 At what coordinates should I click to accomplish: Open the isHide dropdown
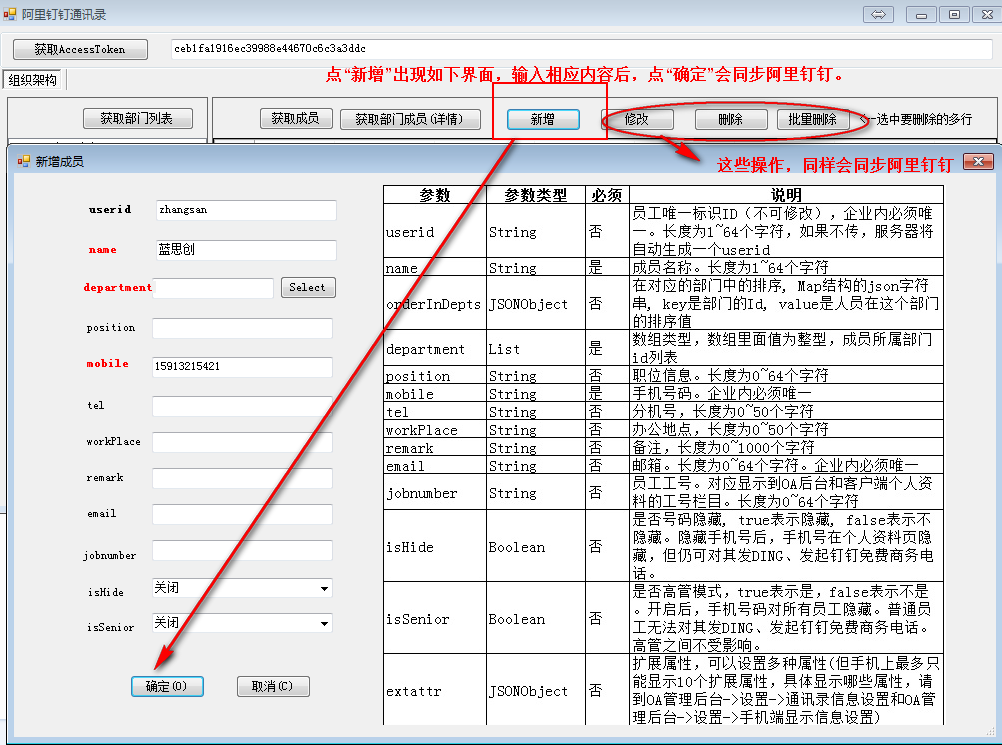pyautogui.click(x=324, y=589)
